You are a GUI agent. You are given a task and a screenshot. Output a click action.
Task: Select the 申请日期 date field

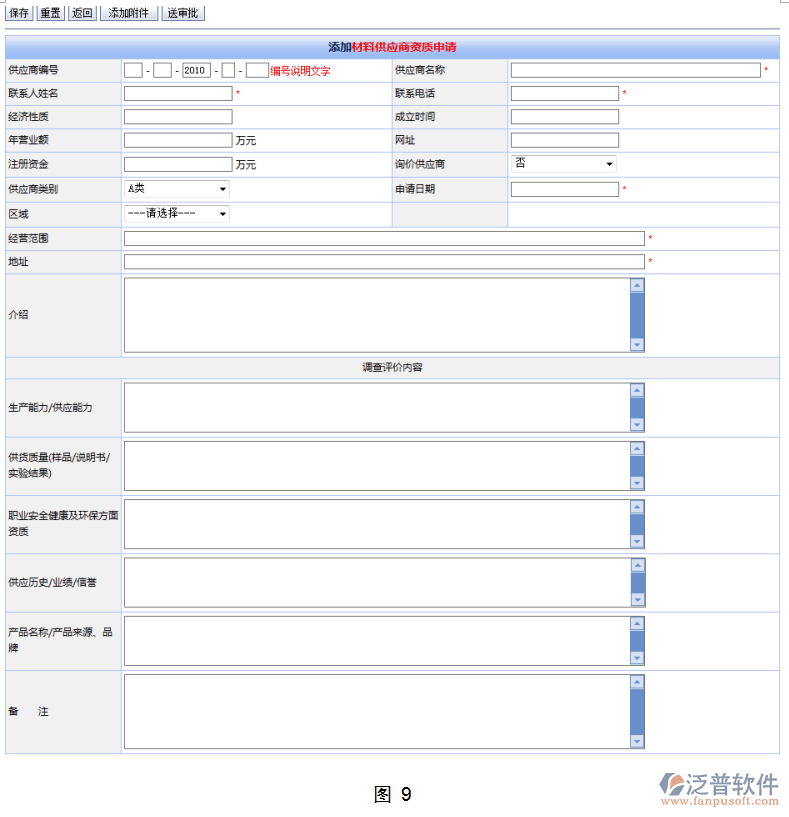click(565, 189)
